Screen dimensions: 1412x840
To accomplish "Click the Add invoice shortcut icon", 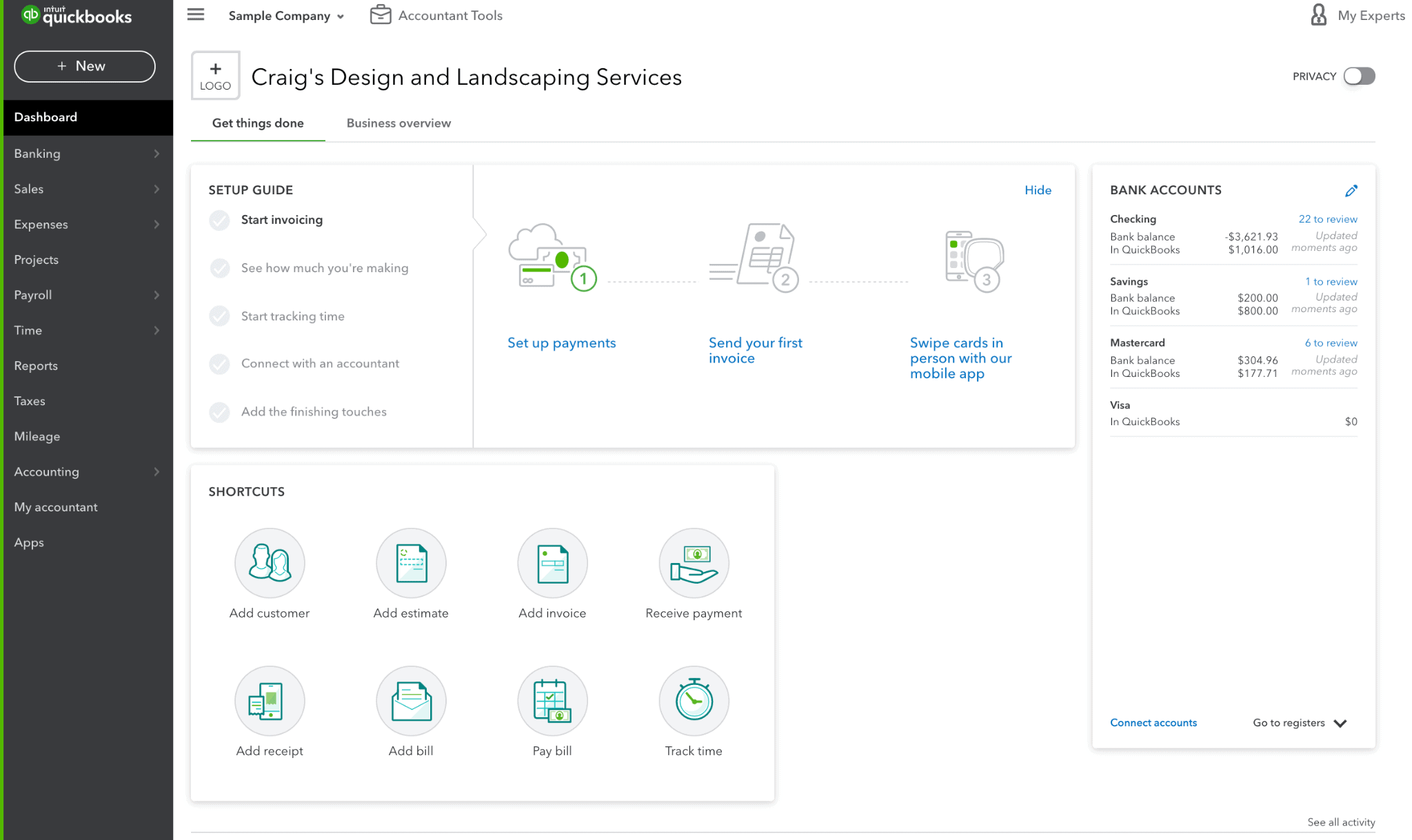I will (x=552, y=562).
